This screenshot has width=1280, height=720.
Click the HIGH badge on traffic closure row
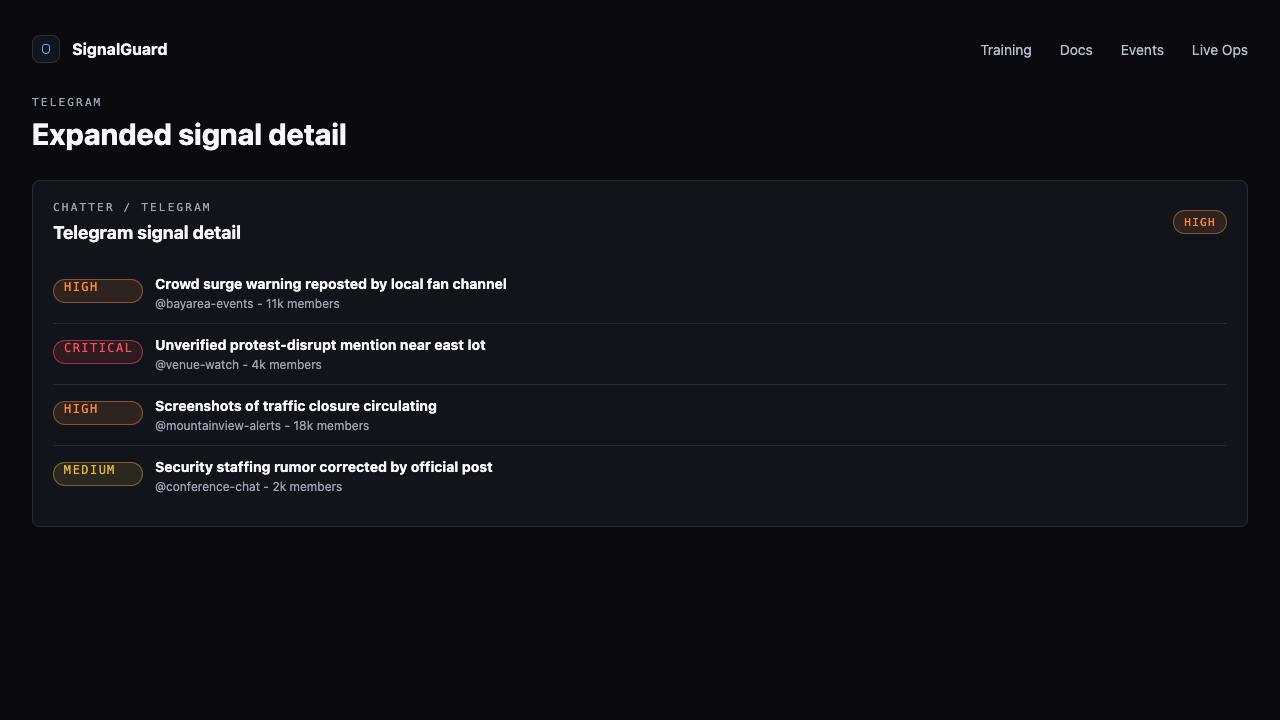(98, 413)
